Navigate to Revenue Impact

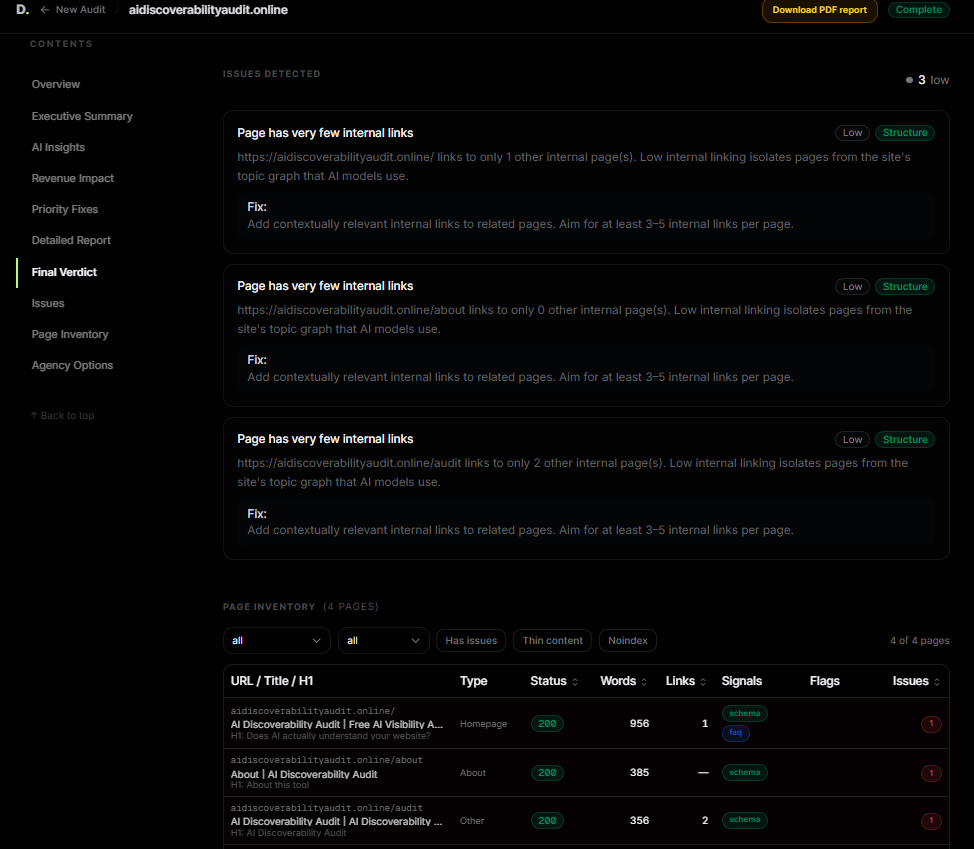click(x=73, y=179)
